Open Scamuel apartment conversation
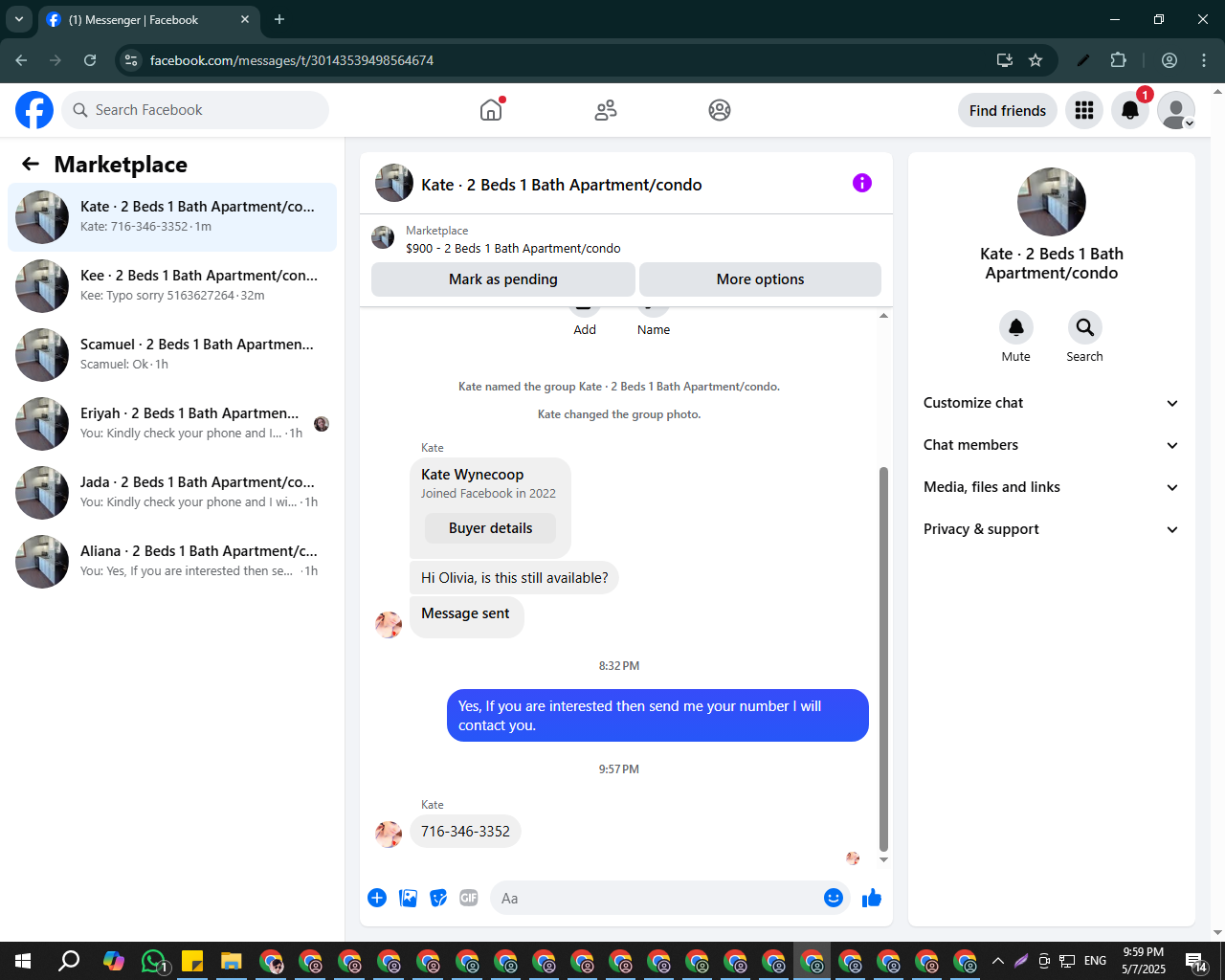The image size is (1225, 980). coord(172,355)
